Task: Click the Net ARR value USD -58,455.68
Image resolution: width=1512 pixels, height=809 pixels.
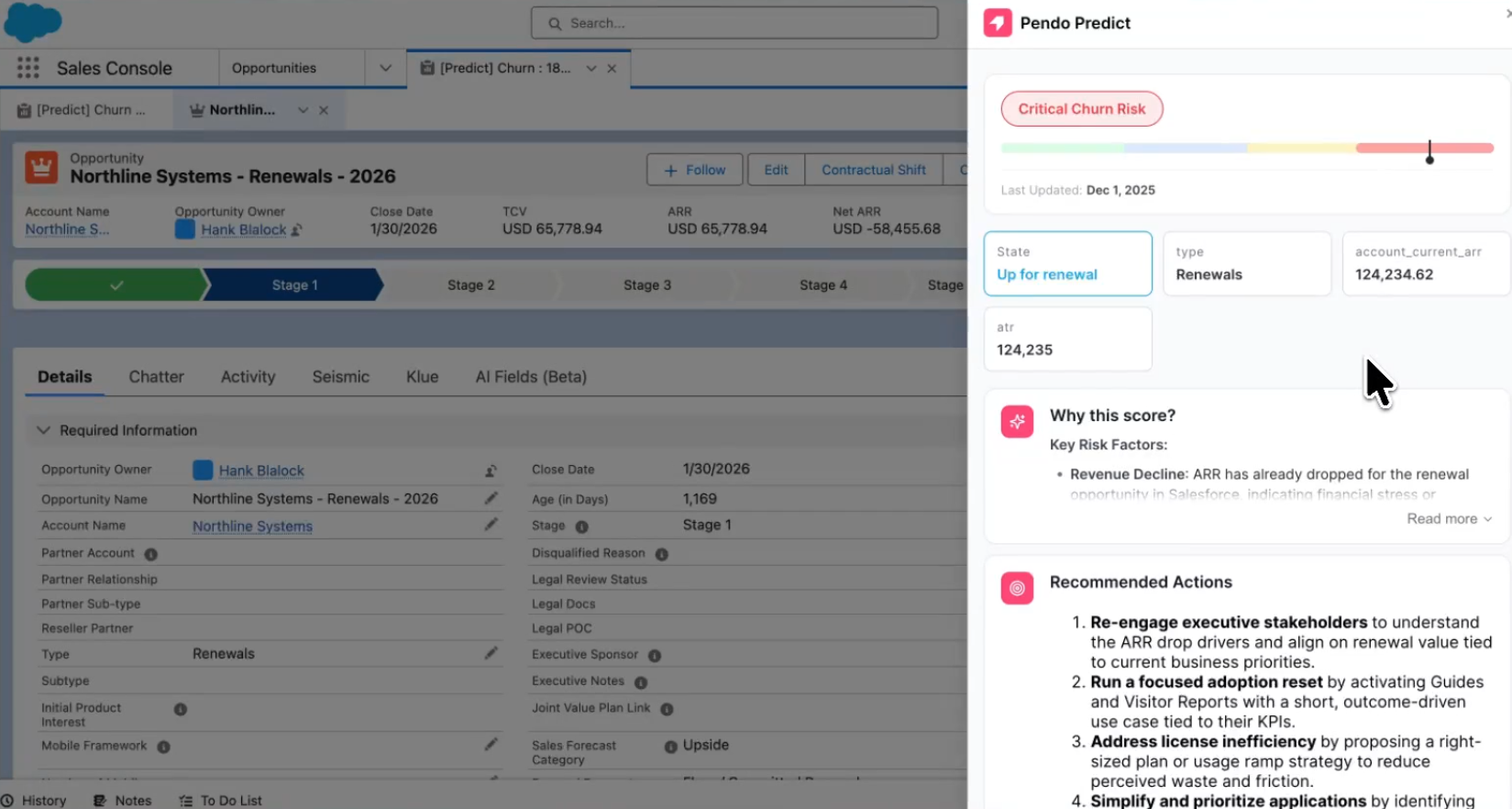Action: point(887,229)
